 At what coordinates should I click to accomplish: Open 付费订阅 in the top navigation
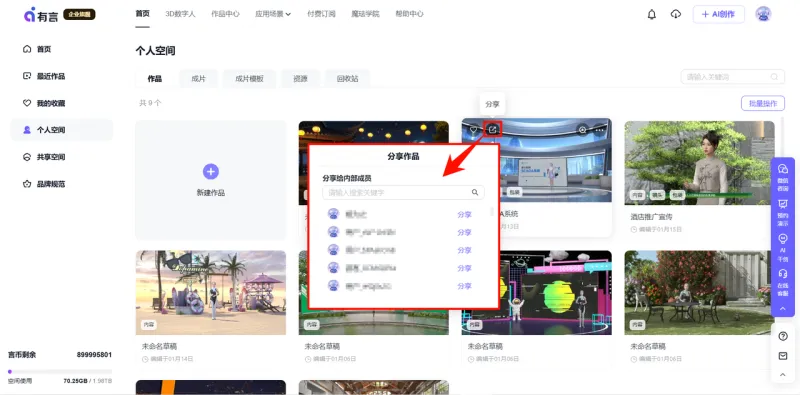coord(321,14)
